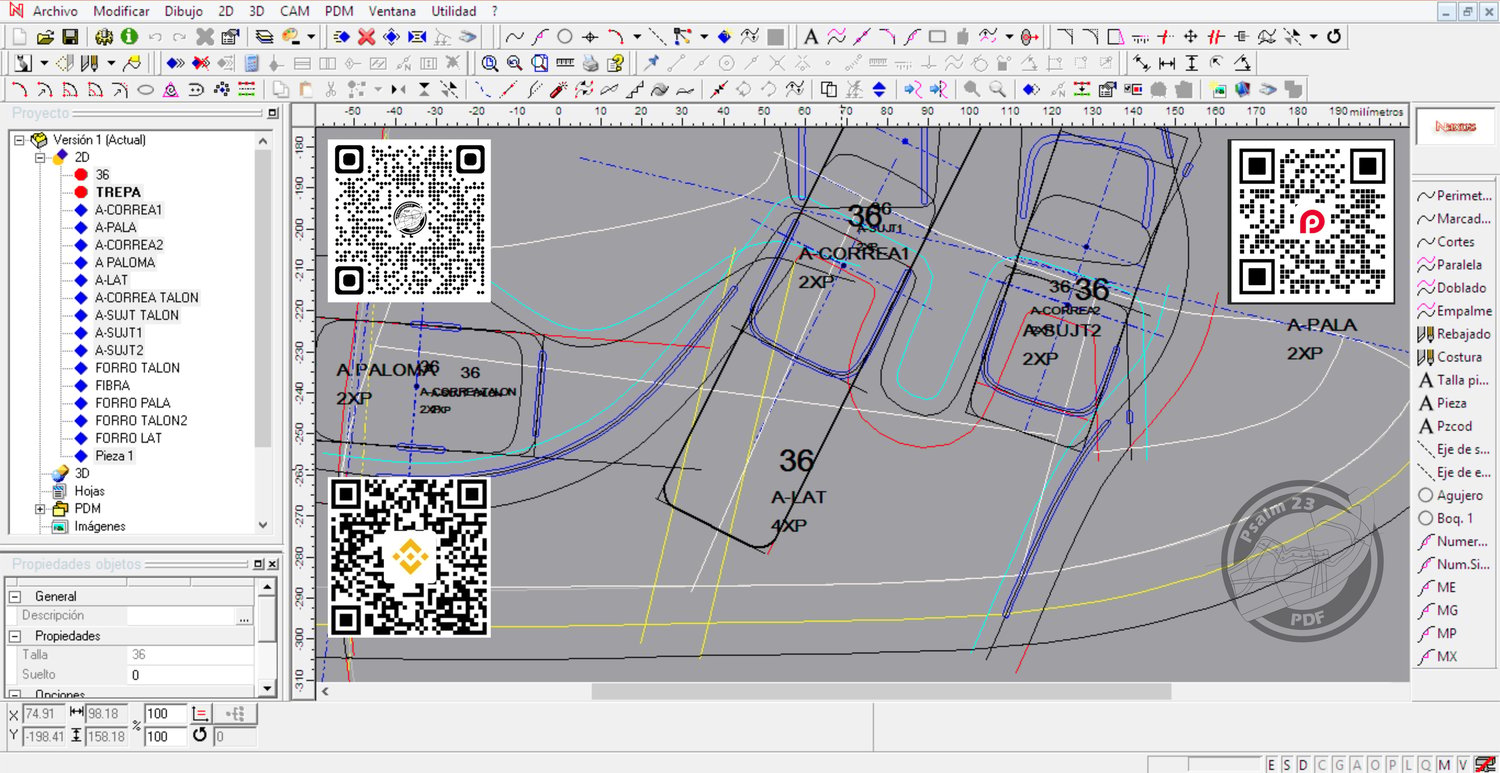Collapse the General properties section
Image resolution: width=1500 pixels, height=773 pixels.
15,596
